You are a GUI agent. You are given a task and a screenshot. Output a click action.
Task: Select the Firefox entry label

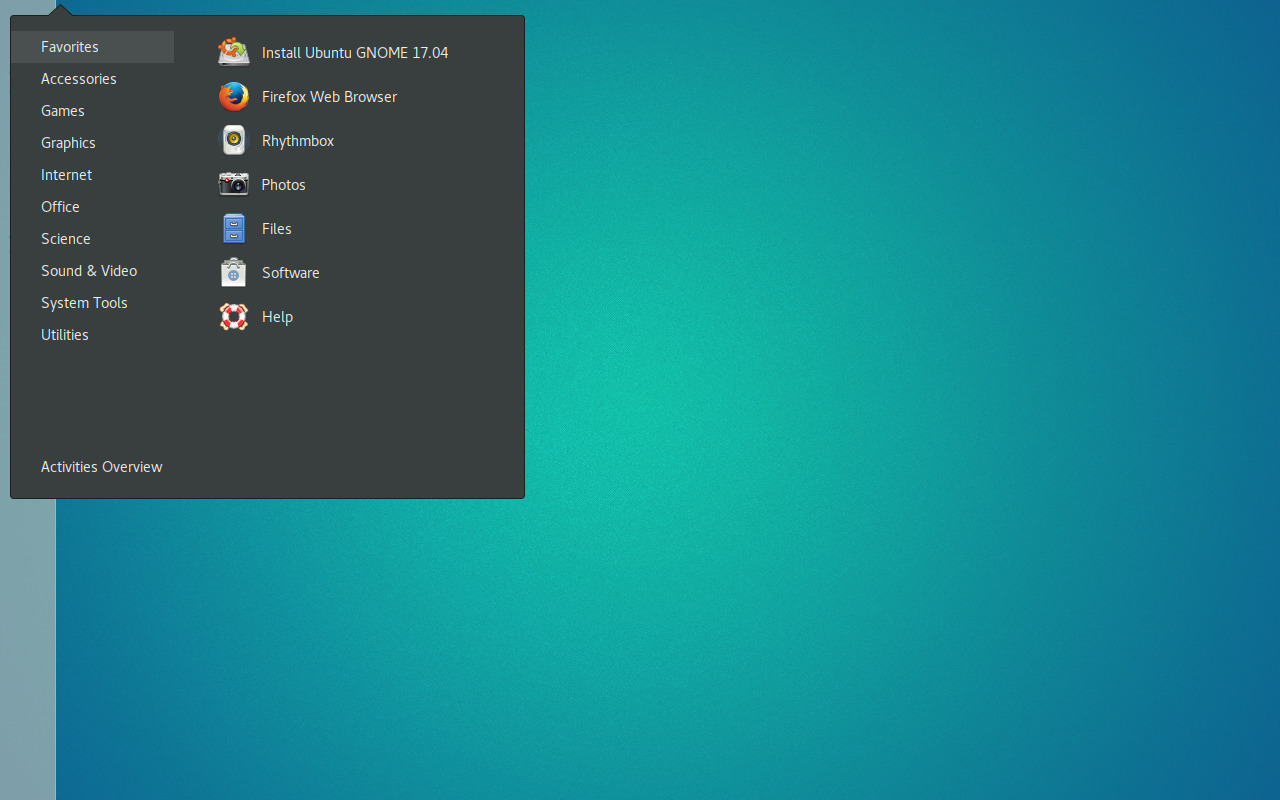(x=328, y=96)
